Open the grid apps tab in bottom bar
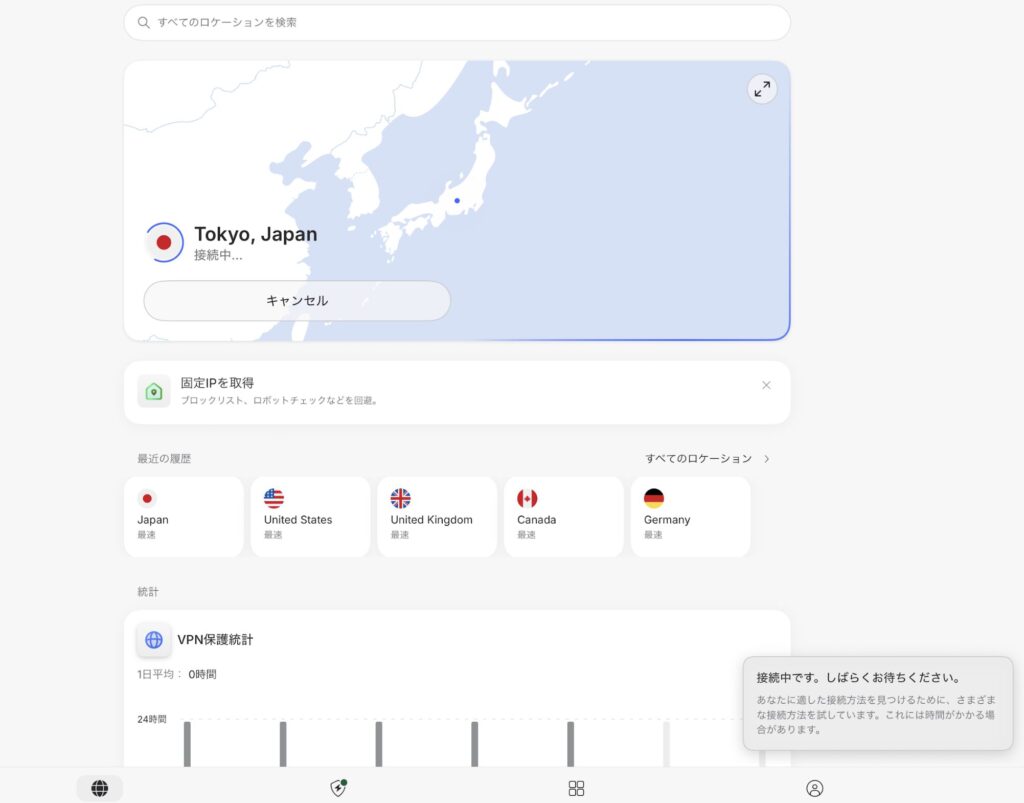Viewport: 1024px width, 803px height. [x=576, y=788]
